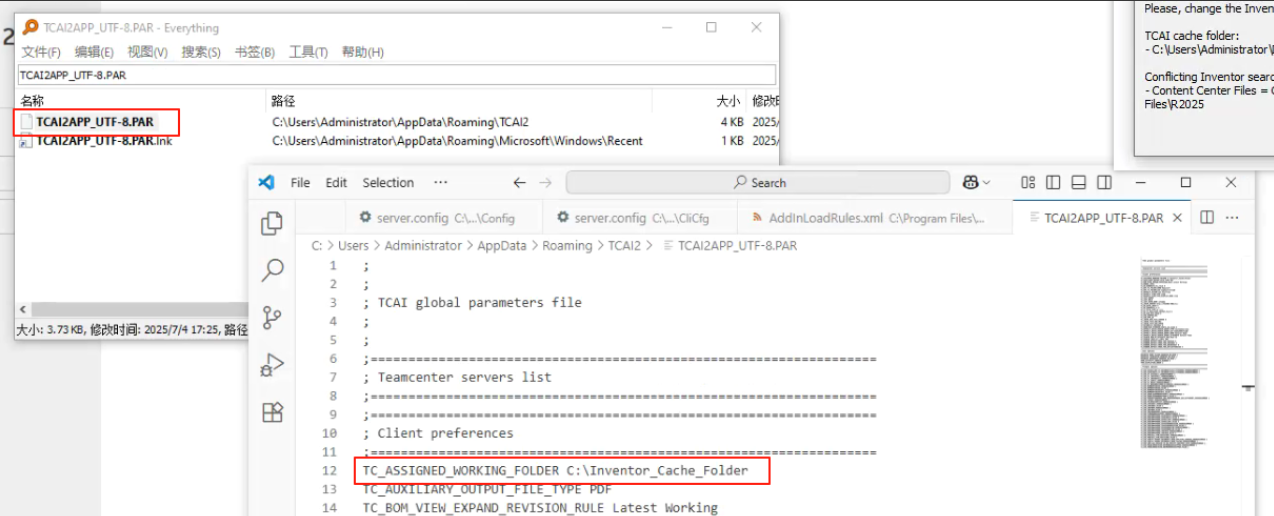Click the VS Code command center search
Screen dimensions: 1274x516
pos(758,183)
